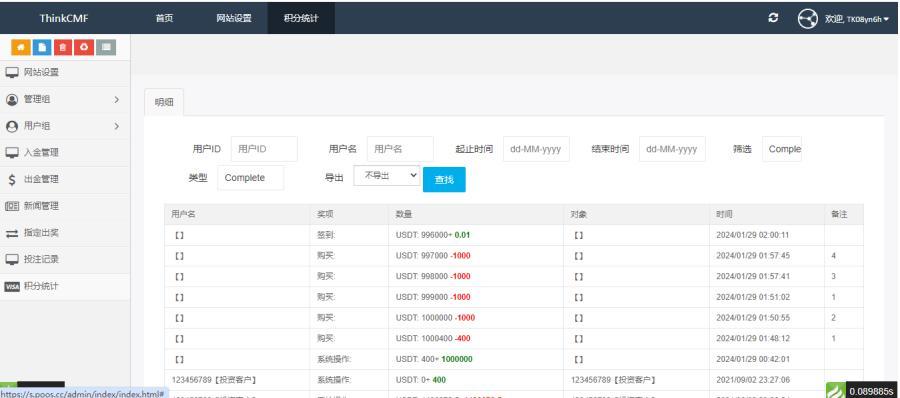The height and width of the screenshot is (398, 900).
Task: Click timestamp 2024/01/29 02:00:11
Action: click(x=752, y=235)
